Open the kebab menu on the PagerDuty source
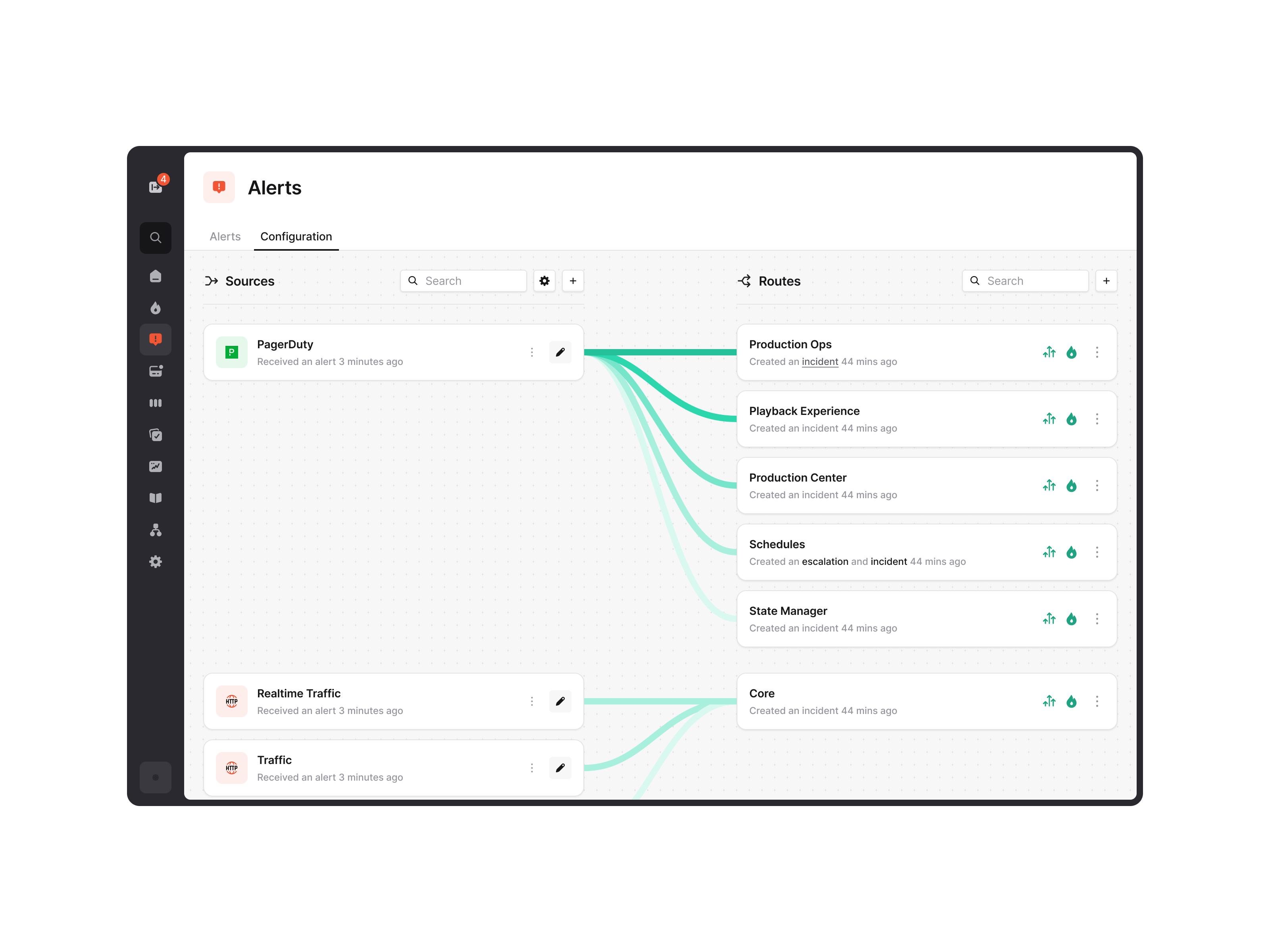The height and width of the screenshot is (952, 1270). click(532, 352)
